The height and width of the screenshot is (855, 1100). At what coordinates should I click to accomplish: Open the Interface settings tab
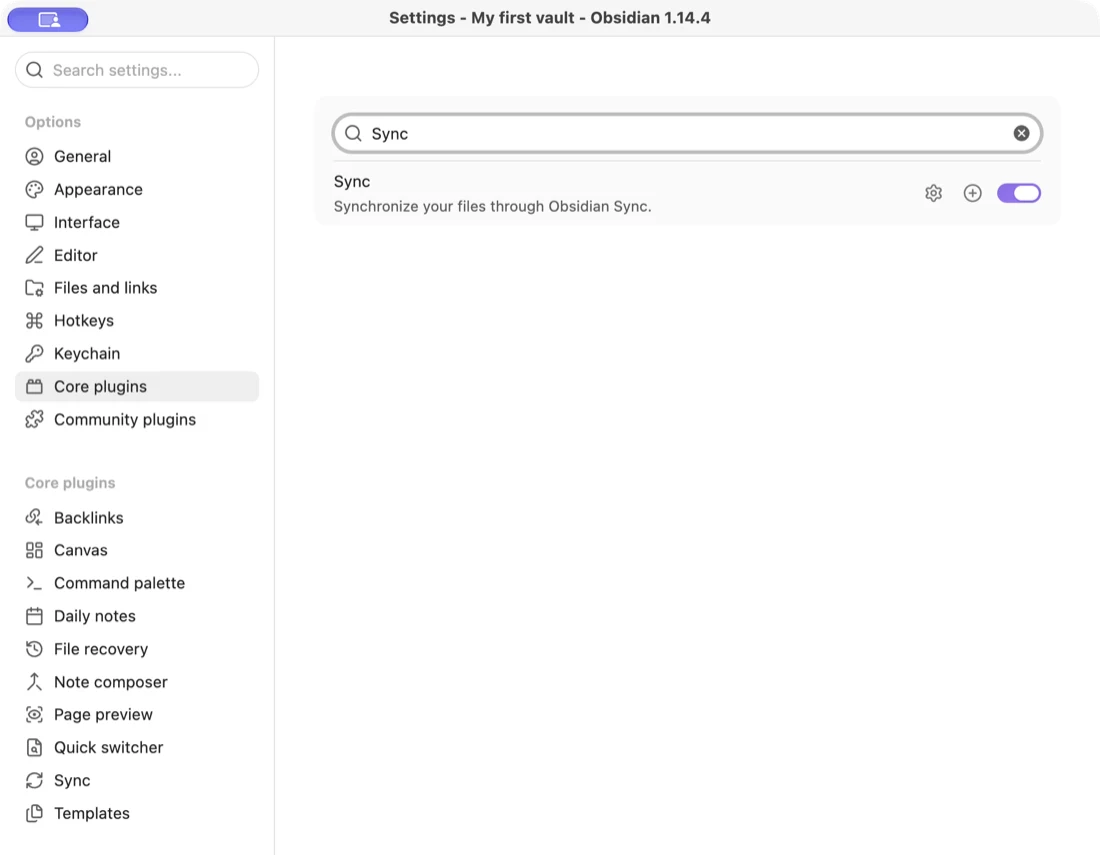click(137, 222)
